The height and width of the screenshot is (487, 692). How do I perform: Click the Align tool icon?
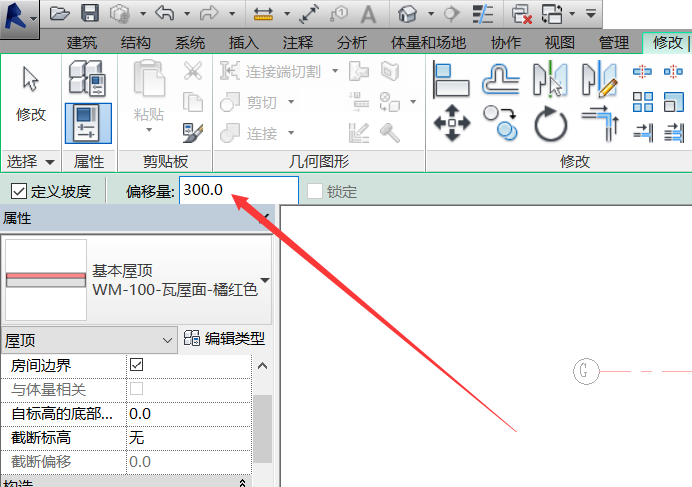point(451,79)
